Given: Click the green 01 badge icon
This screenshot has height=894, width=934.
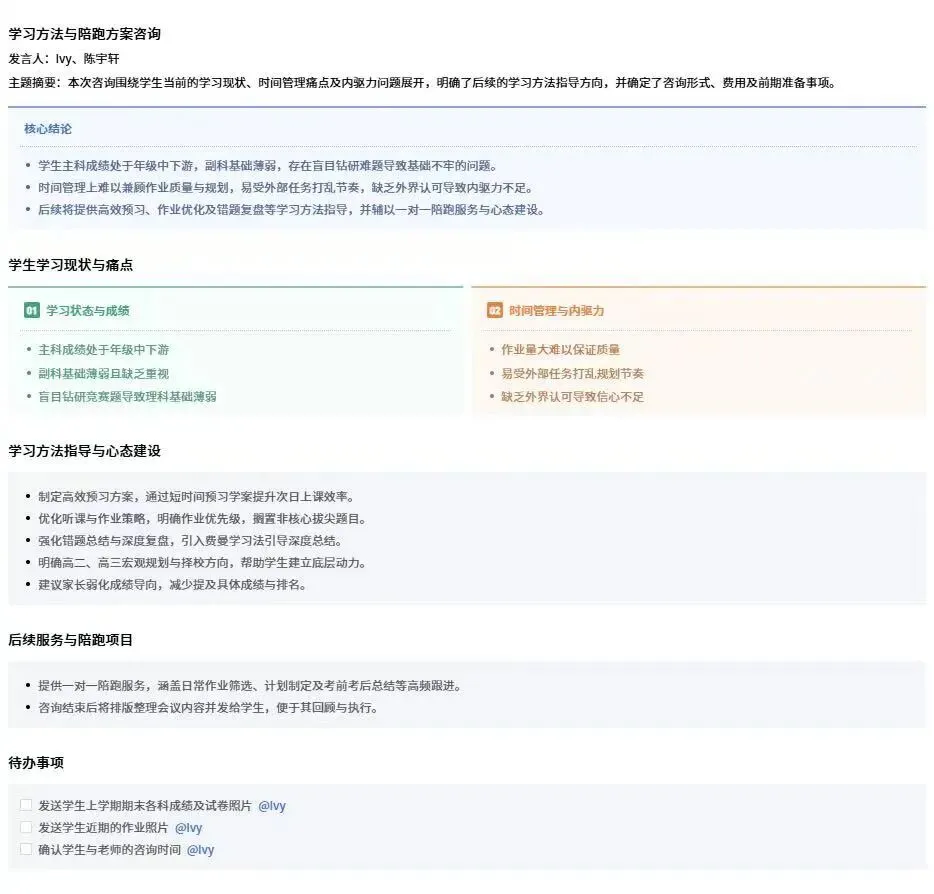Looking at the screenshot, I should point(32,310).
